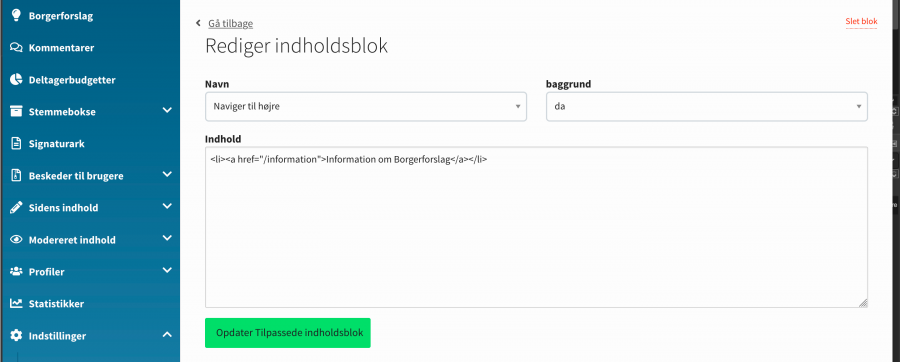900x362 pixels.
Task: Grab the Indhold textarea resize handle
Action: [863, 303]
